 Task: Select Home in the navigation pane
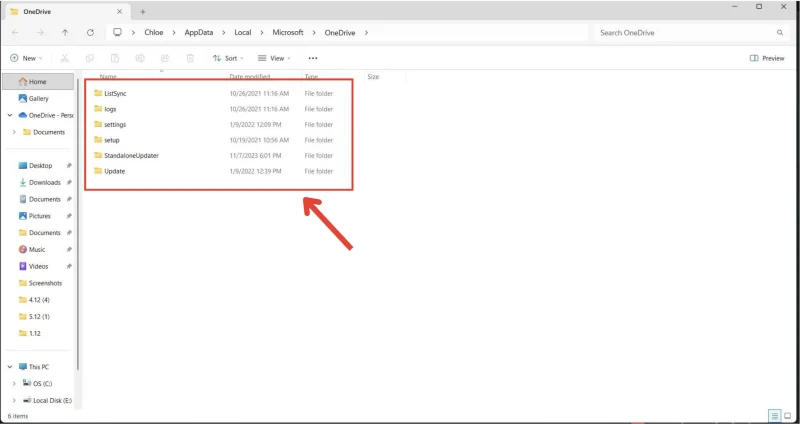point(38,82)
